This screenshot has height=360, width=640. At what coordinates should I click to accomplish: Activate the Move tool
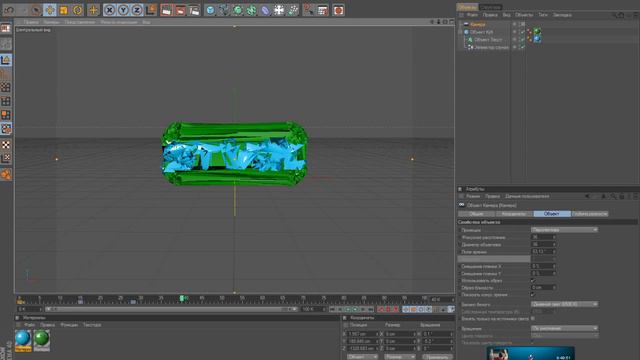coord(50,10)
